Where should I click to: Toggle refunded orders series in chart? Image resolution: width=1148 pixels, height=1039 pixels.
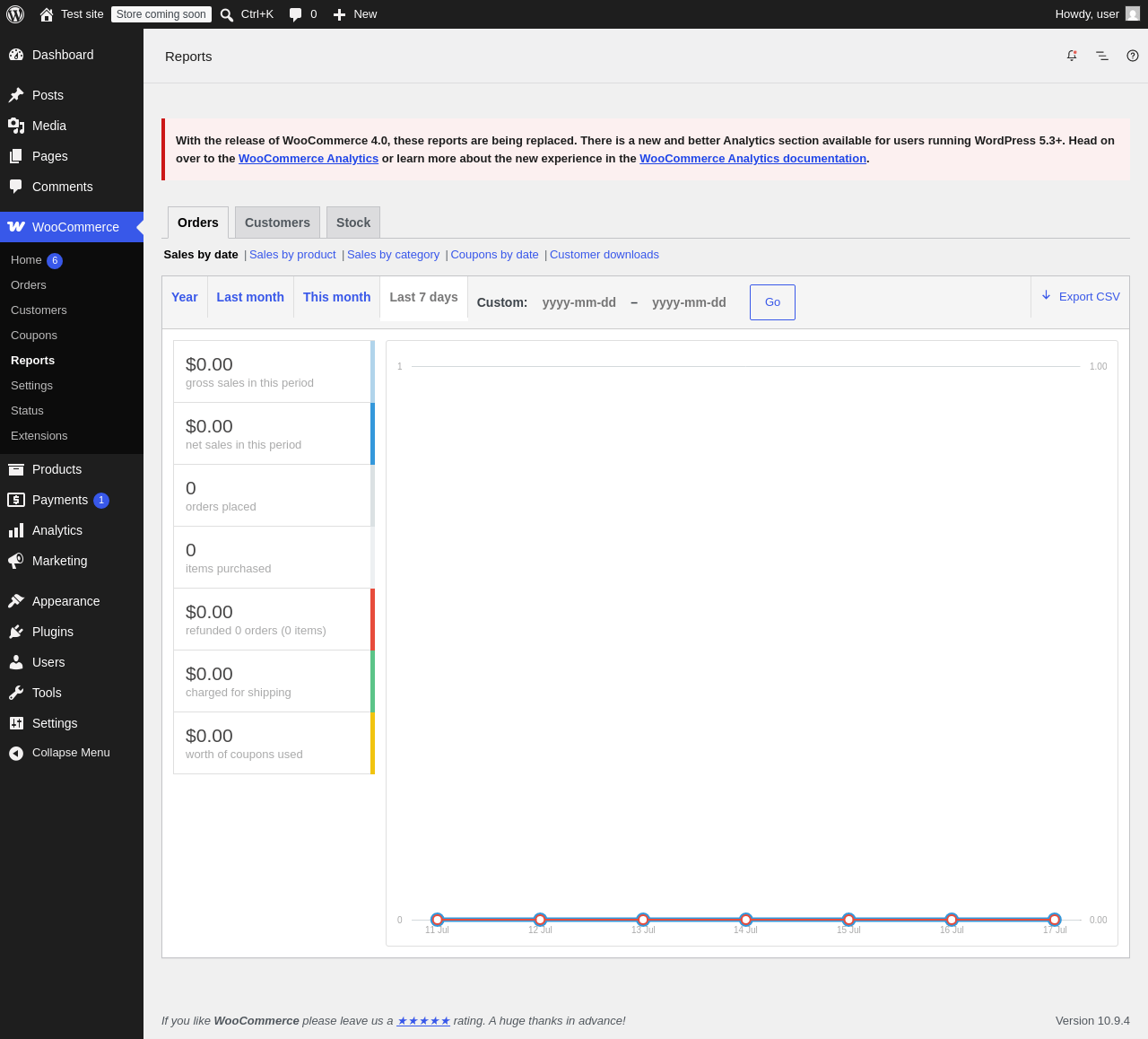[274, 619]
